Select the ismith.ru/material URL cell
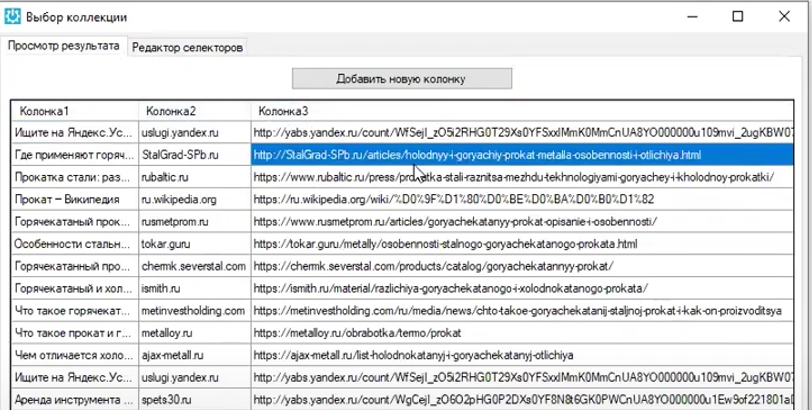This screenshot has height=410, width=812. pos(522,288)
